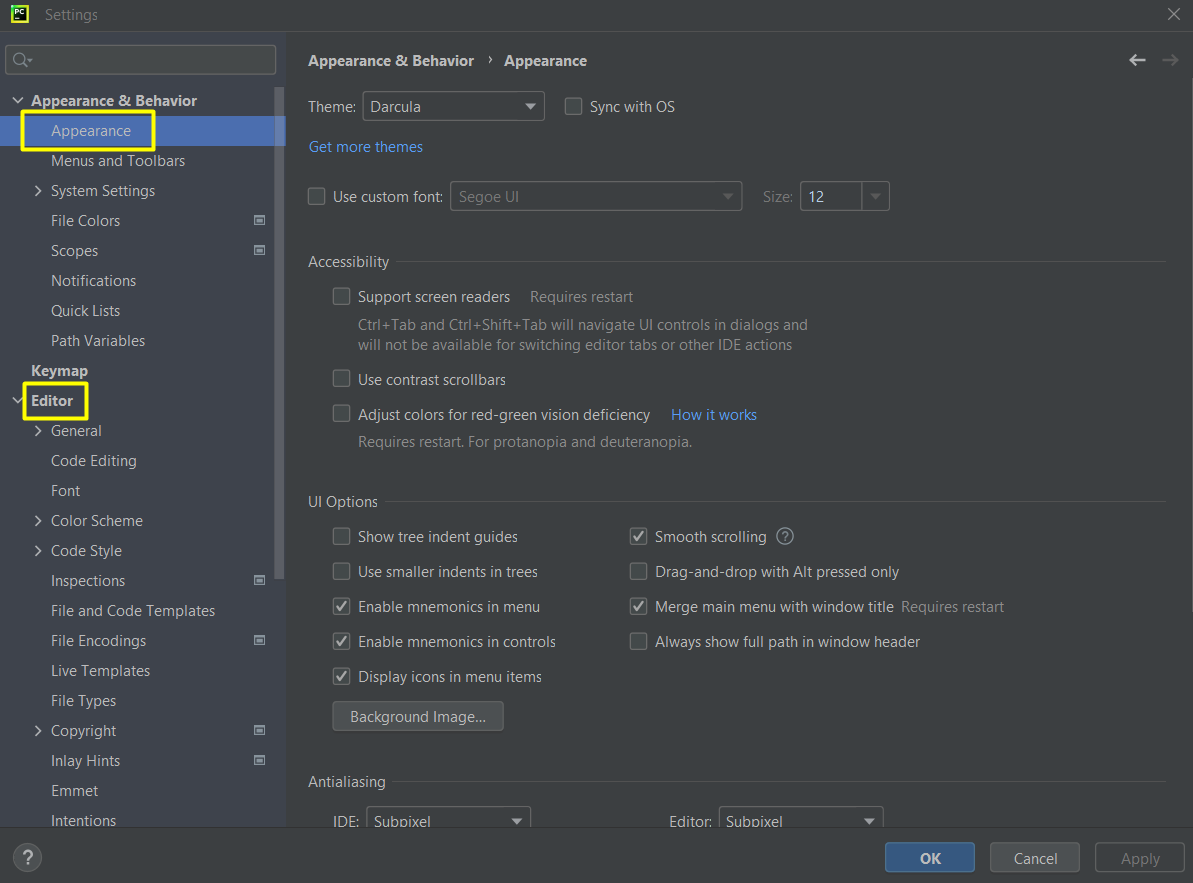Screen dimensions: 1193x883
Task: Select Notifications settings
Action: point(94,281)
